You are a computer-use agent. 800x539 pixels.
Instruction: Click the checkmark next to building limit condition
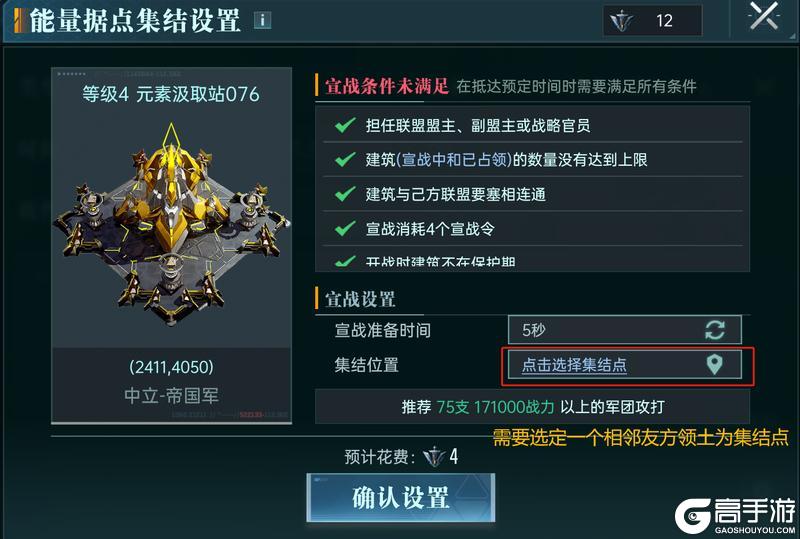point(345,159)
